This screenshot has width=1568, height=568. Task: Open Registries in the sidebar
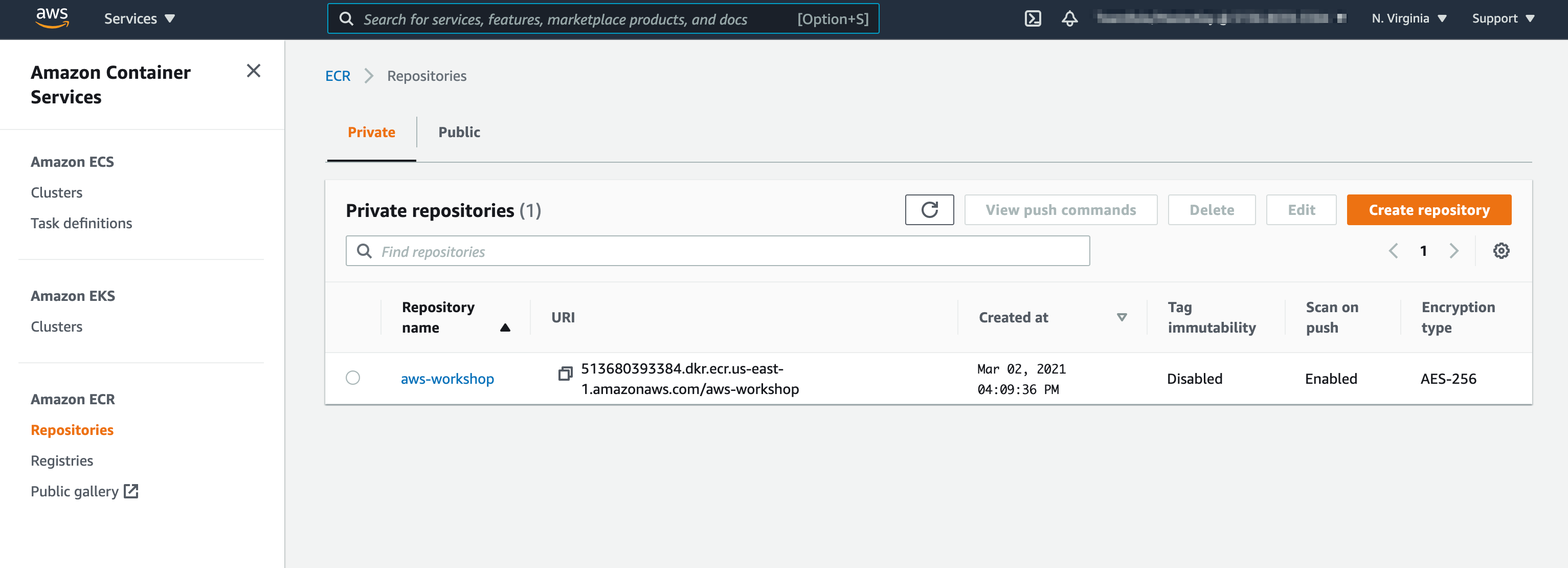pos(61,461)
